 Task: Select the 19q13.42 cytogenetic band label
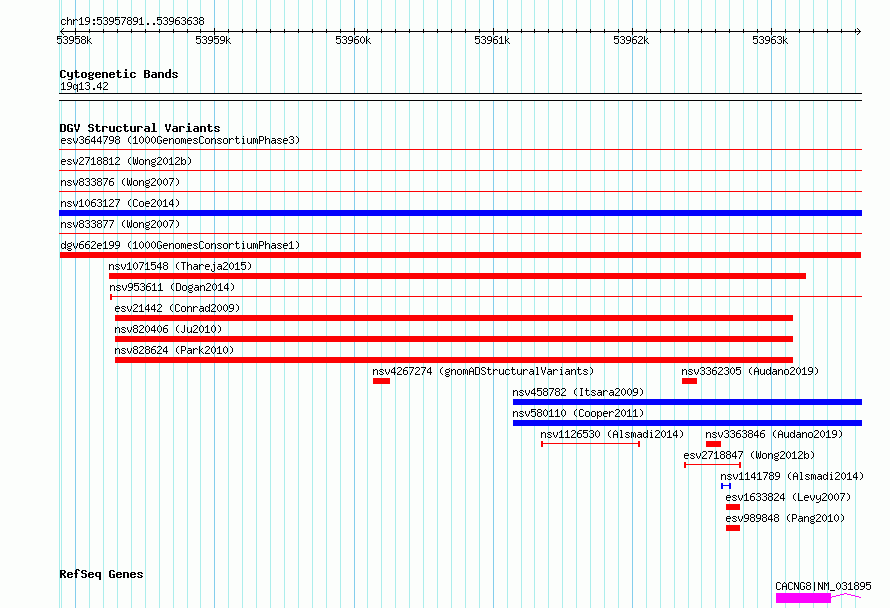tap(84, 86)
